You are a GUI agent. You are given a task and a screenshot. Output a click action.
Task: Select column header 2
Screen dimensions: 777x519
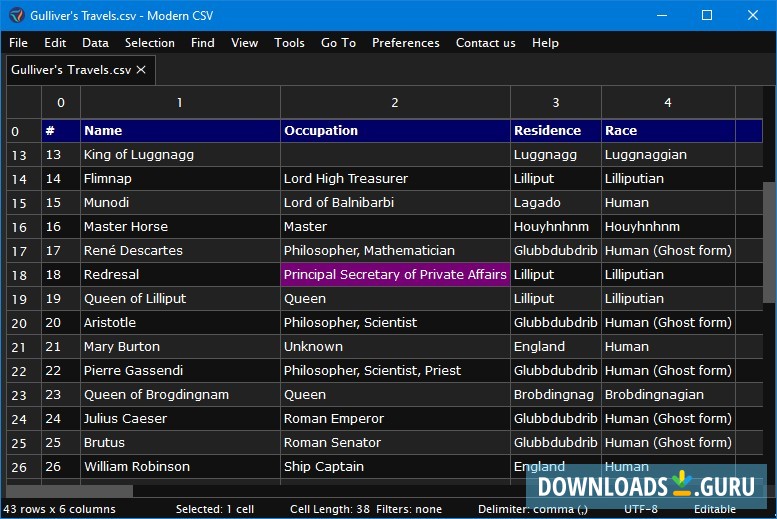coord(395,103)
